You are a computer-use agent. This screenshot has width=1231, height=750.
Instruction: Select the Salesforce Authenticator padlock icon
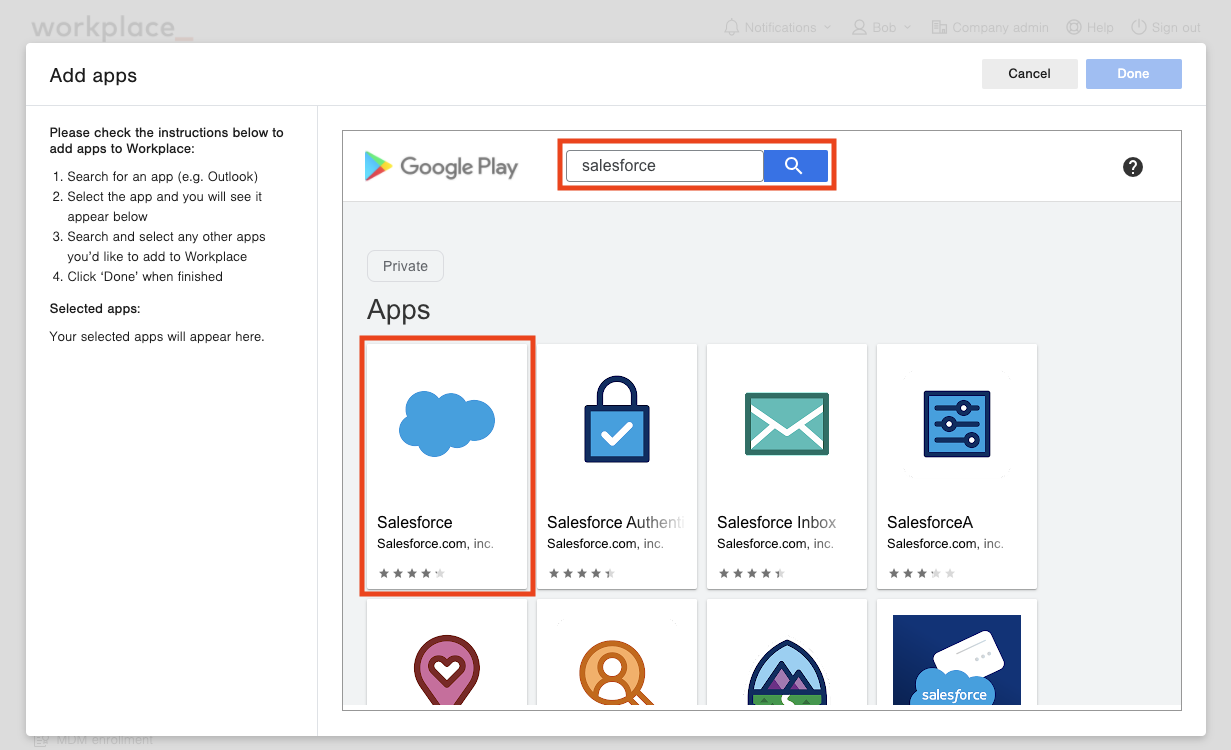tap(617, 419)
